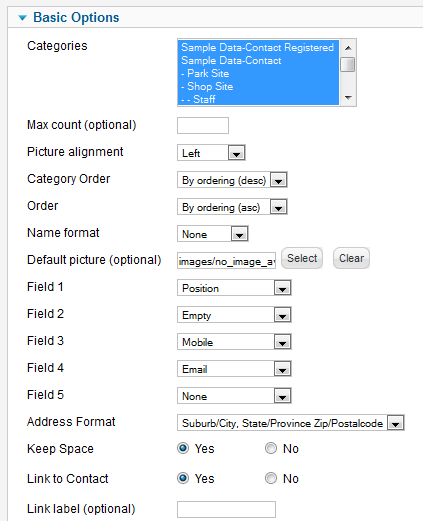This screenshot has width=423, height=521.
Task: Collapse the Basic Options panel arrow
Action: [22, 18]
